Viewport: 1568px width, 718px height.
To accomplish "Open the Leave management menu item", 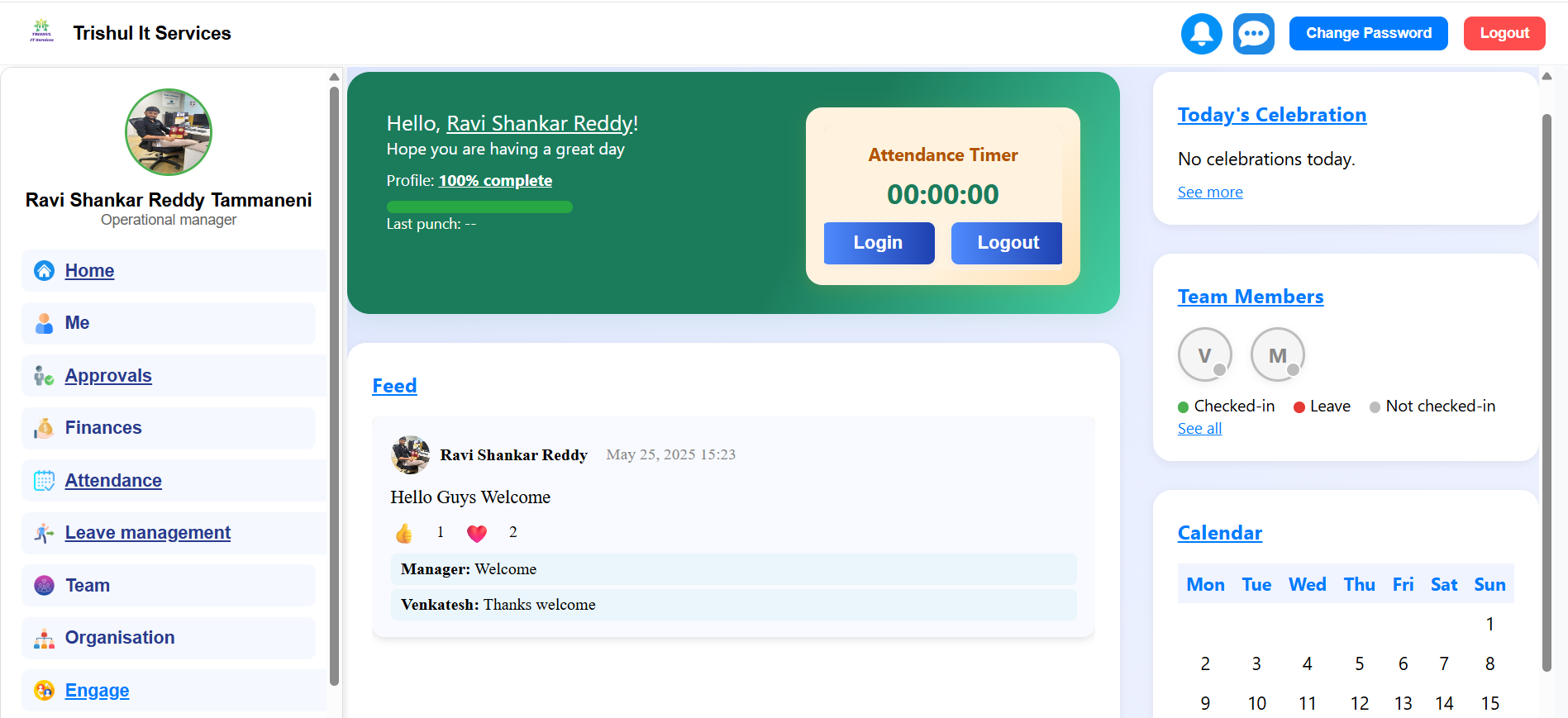I will pyautogui.click(x=174, y=533).
